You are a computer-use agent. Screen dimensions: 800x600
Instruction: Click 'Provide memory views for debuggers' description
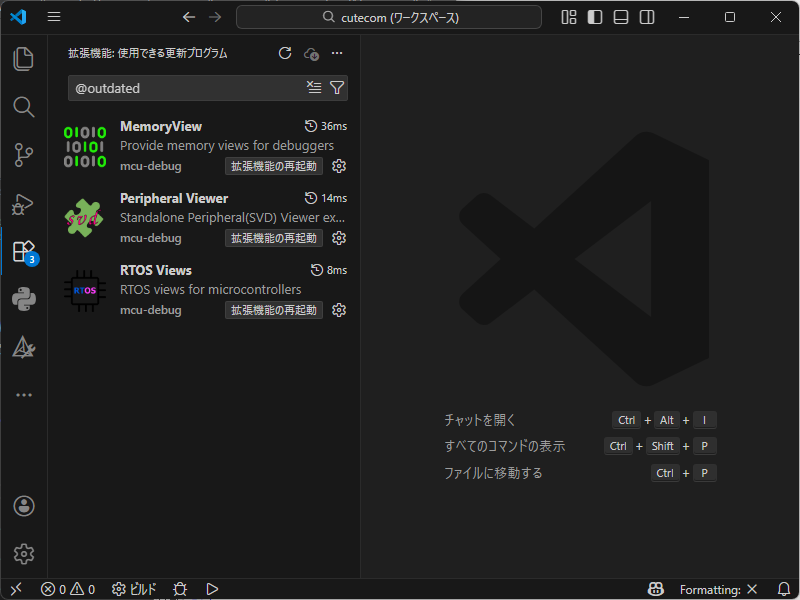[x=227, y=145]
